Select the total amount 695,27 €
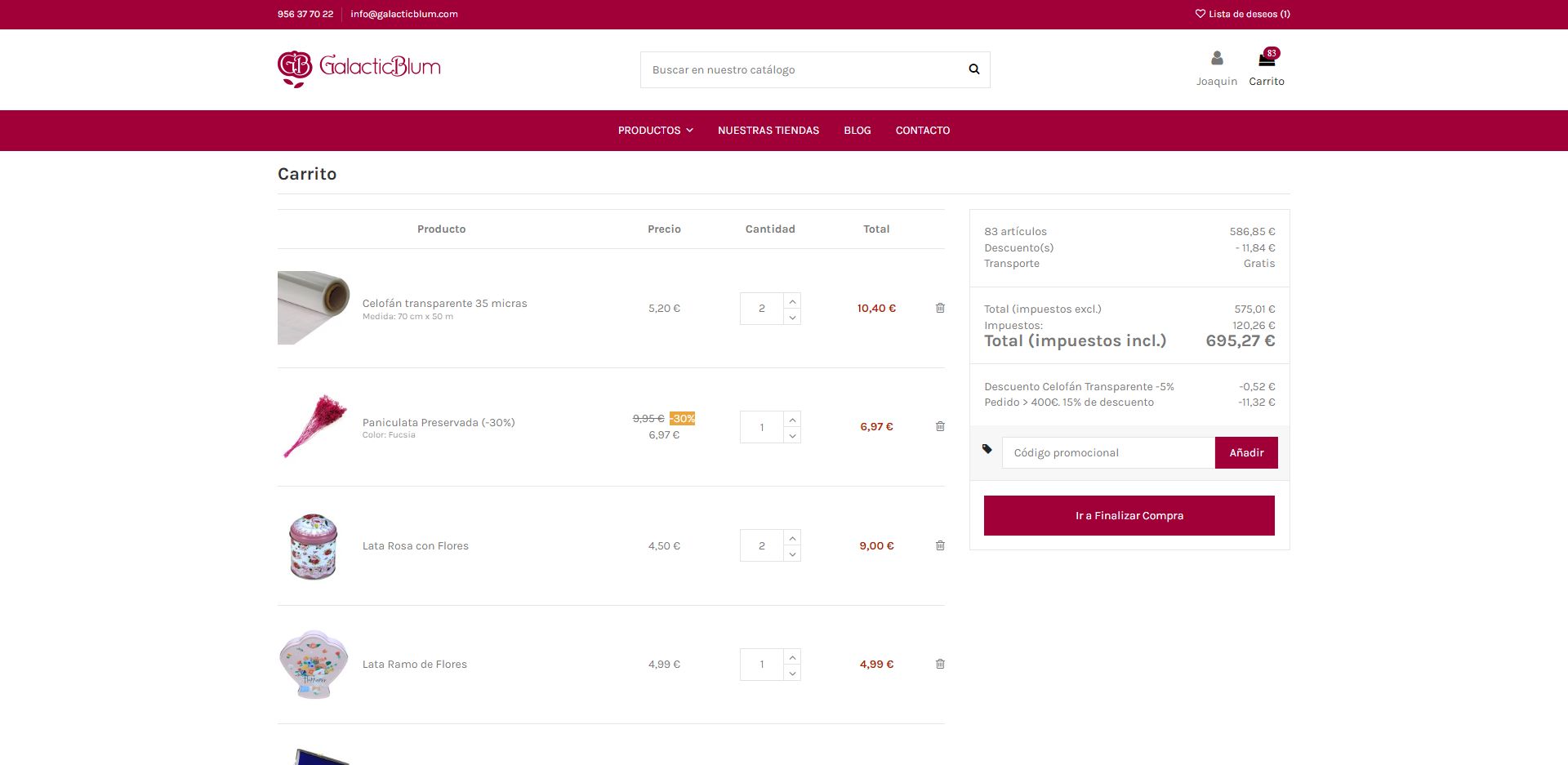 (x=1241, y=340)
